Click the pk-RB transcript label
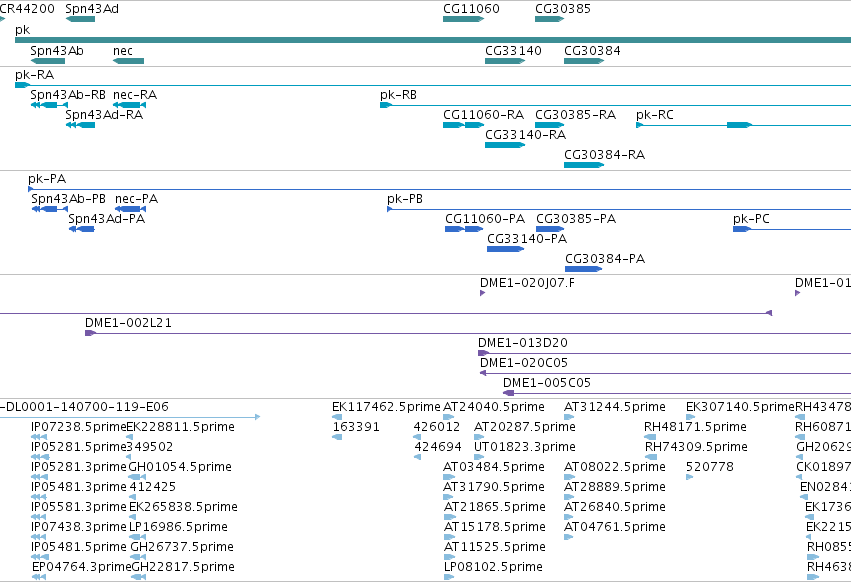 (x=398, y=94)
